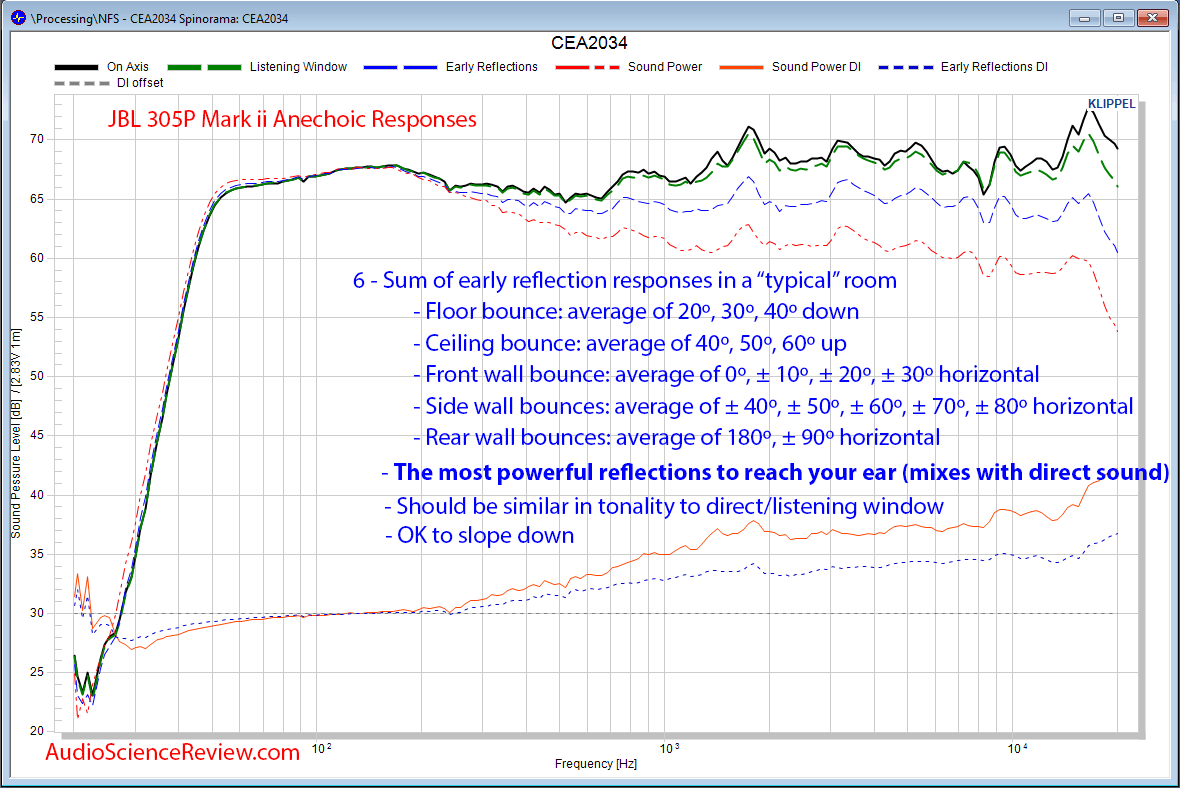The width and height of the screenshot is (1180, 788).
Task: Click the 40 dB y-axis tick label
Action: coord(37,495)
